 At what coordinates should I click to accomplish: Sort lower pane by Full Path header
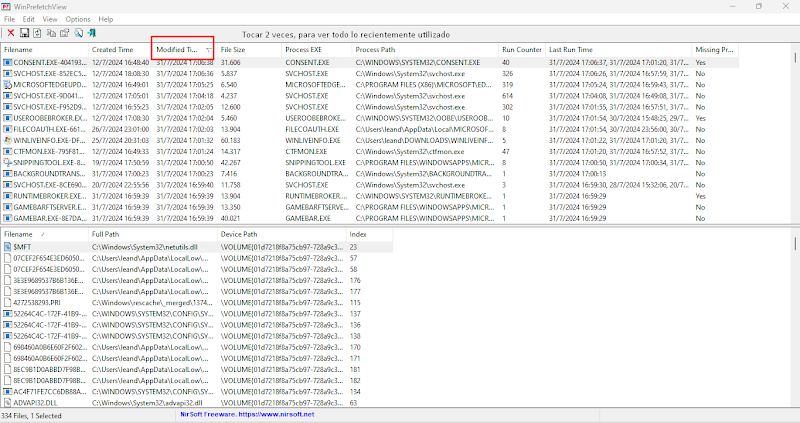153,234
